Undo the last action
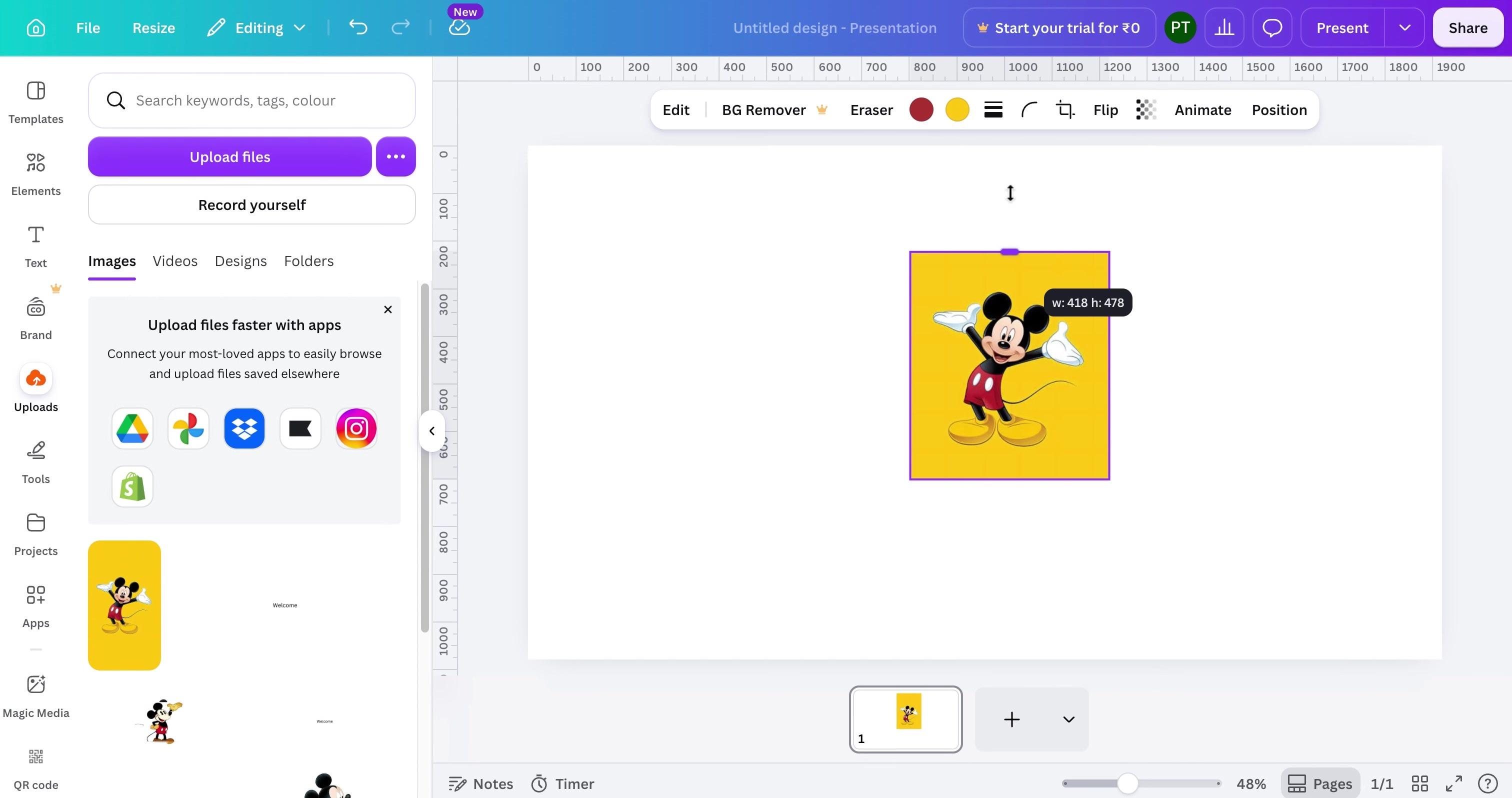This screenshot has height=798, width=1512. (x=358, y=27)
